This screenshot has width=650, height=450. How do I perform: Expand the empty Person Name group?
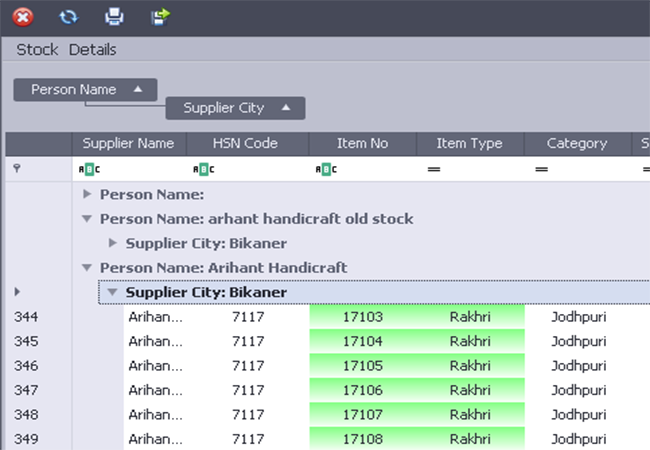[87, 194]
